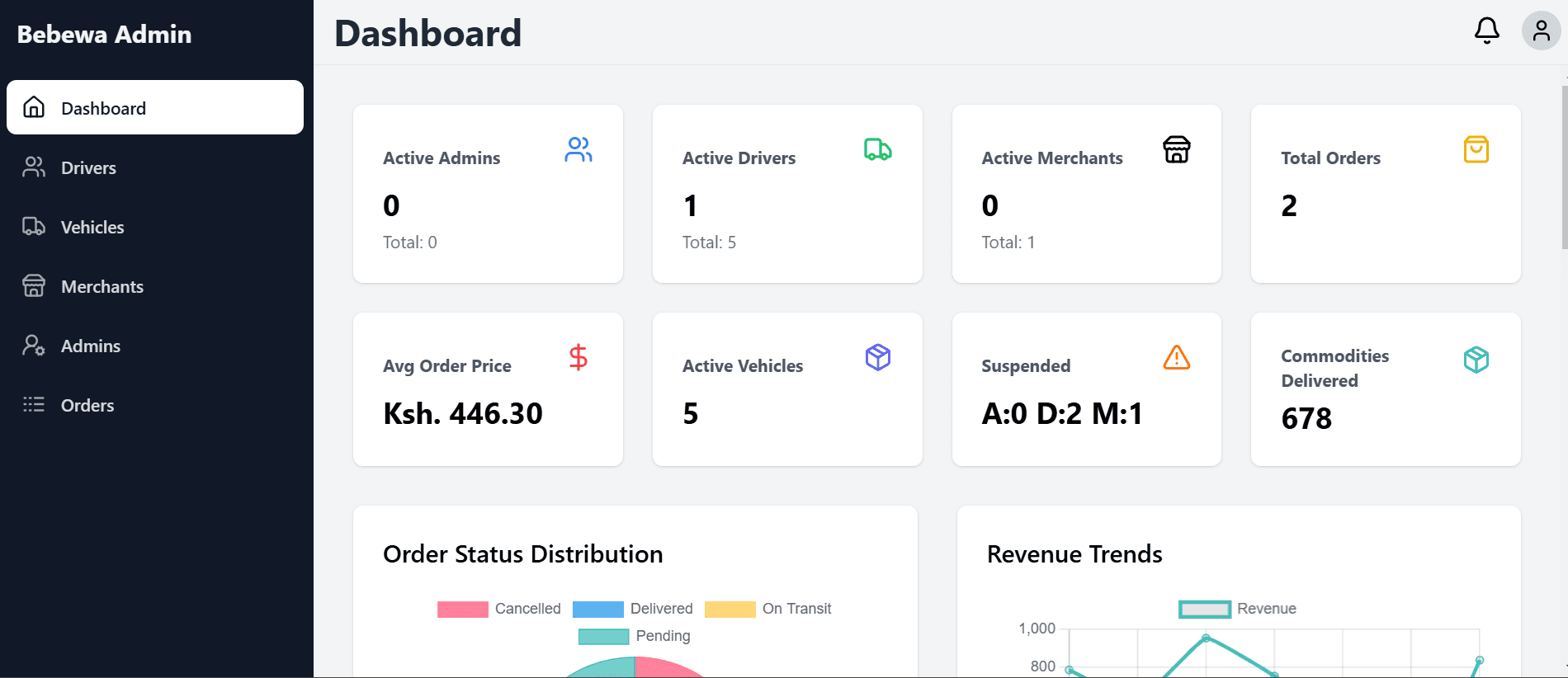Image resolution: width=1568 pixels, height=678 pixels.
Task: Click the Vehicles truck icon in sidebar
Action: click(34, 227)
